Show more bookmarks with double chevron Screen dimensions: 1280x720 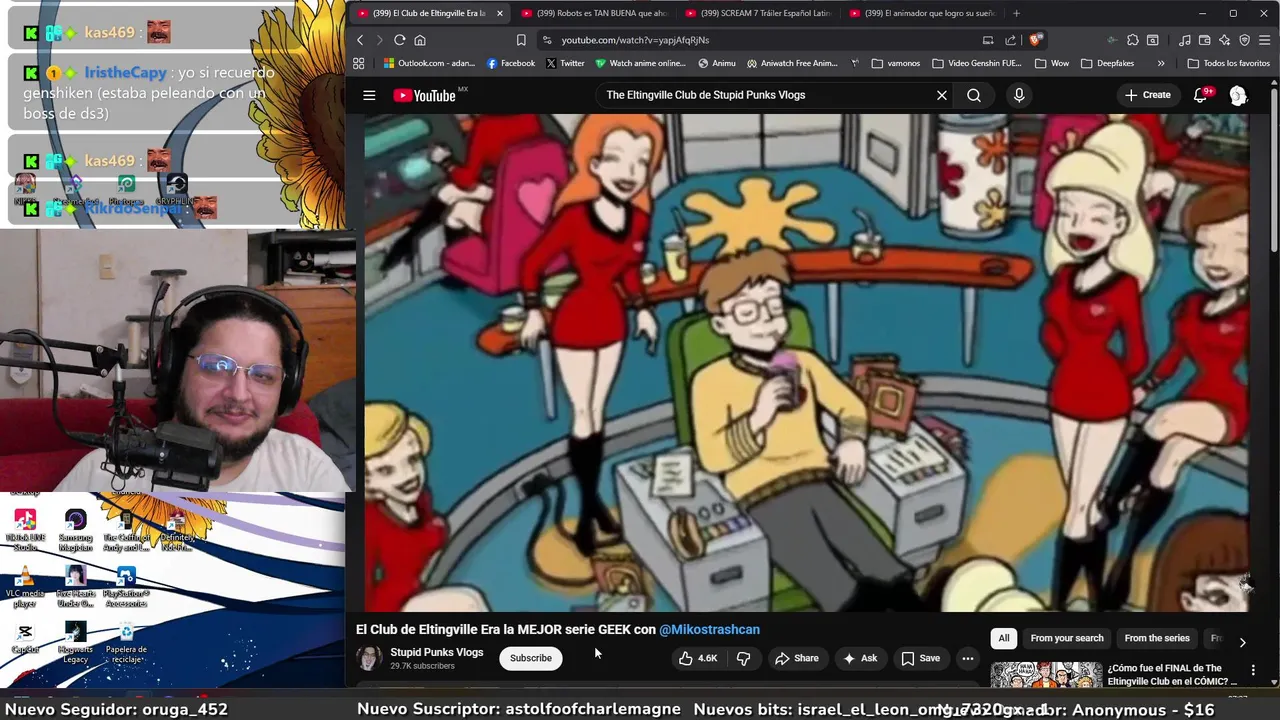coord(1161,63)
